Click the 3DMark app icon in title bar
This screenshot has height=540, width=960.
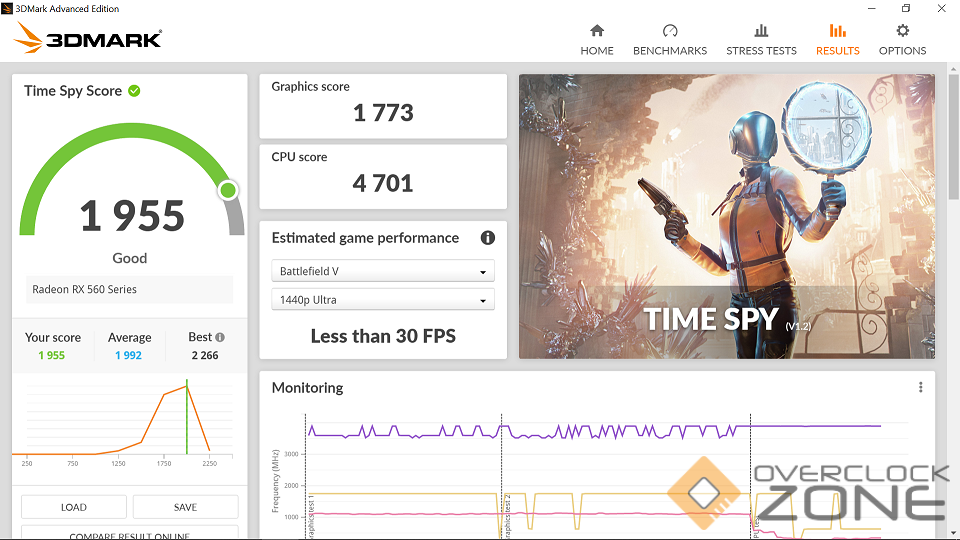click(x=7, y=9)
